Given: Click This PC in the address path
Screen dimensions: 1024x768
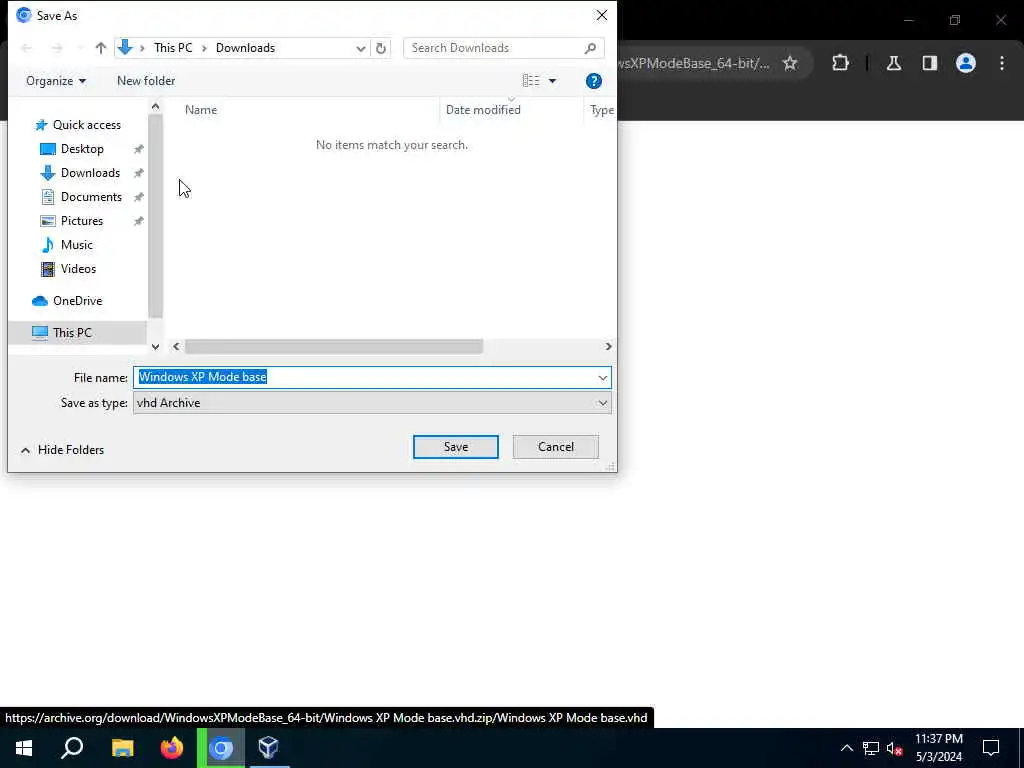Looking at the screenshot, I should (173, 48).
